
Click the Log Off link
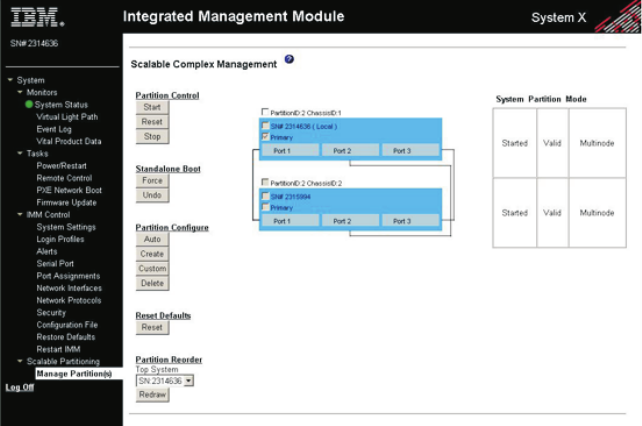pos(20,387)
